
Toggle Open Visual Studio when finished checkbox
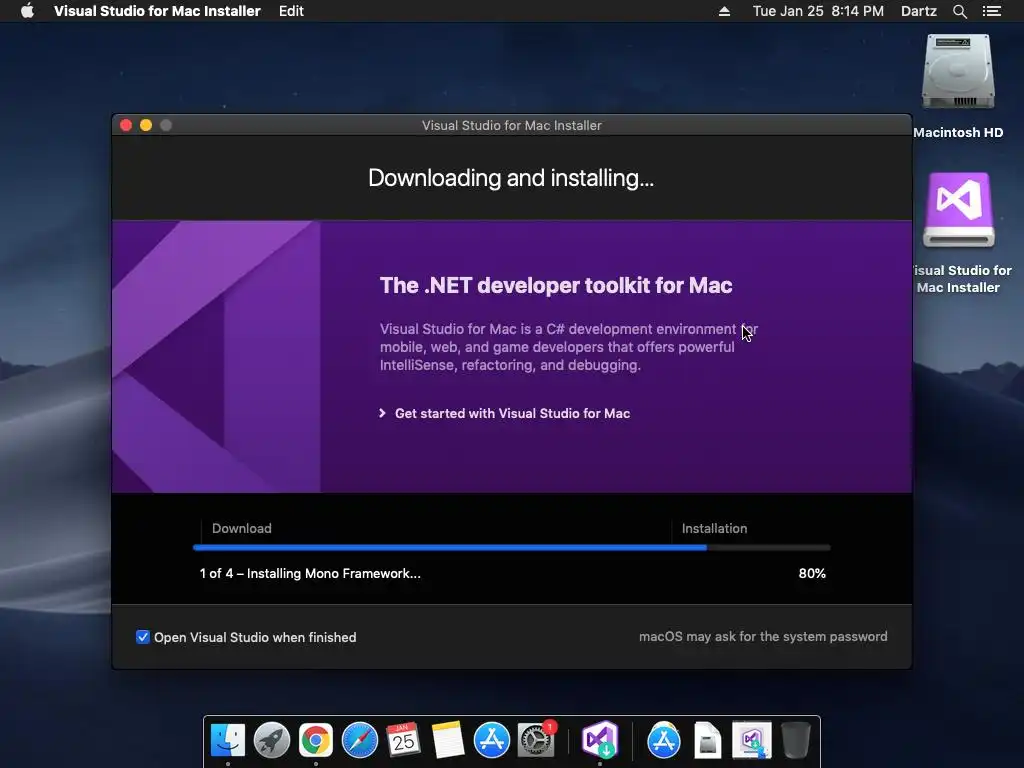[x=142, y=637]
